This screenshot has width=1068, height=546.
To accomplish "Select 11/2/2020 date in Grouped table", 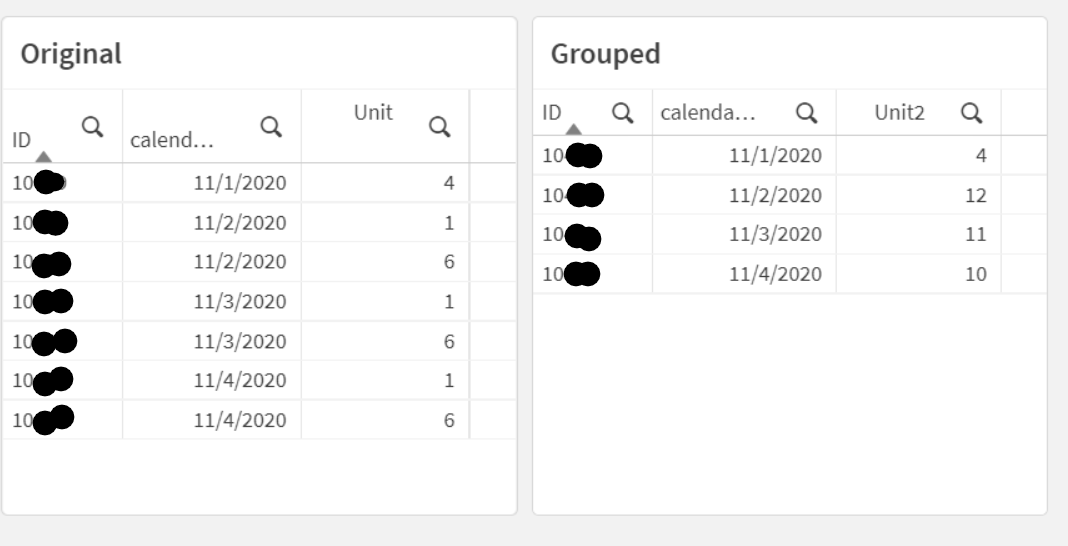I will coord(775,195).
